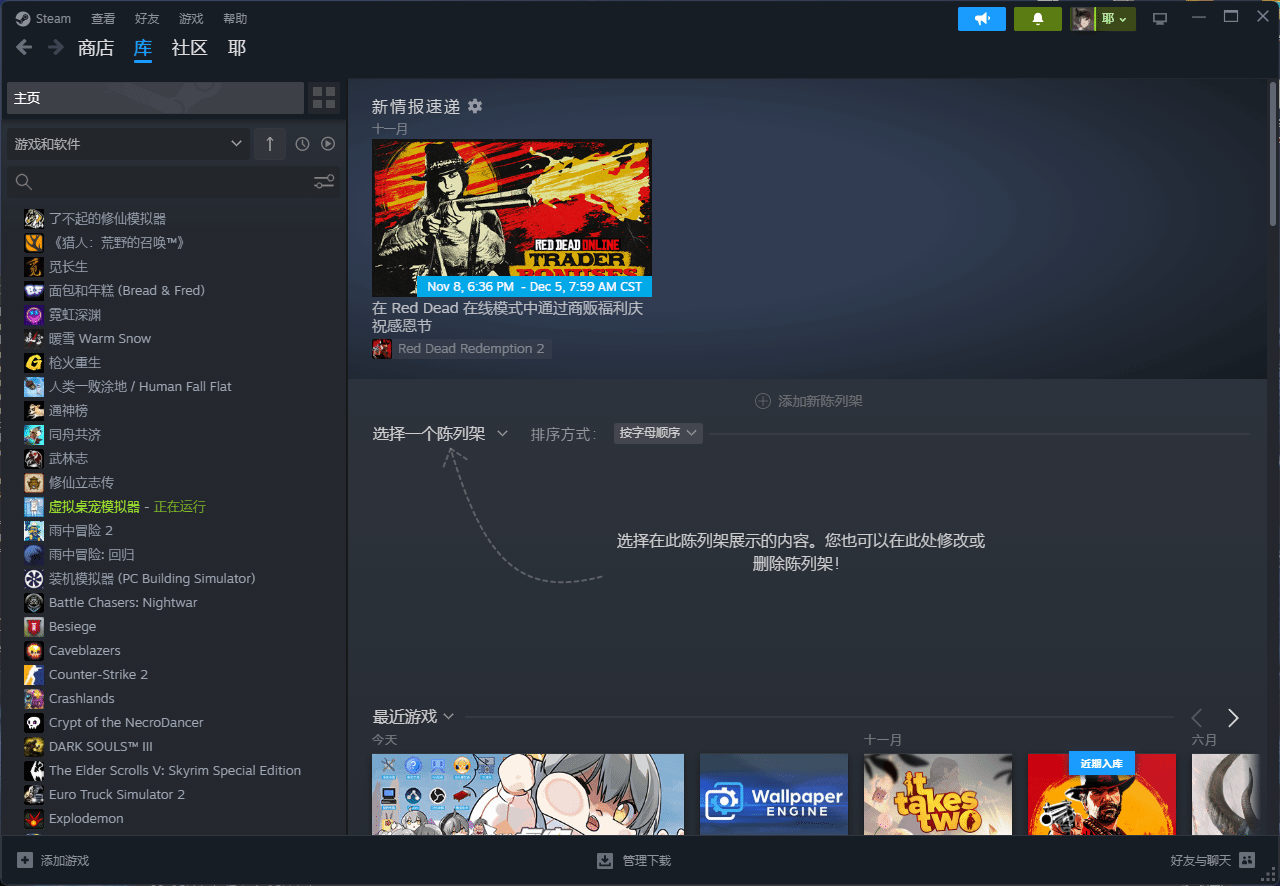Screen dimensions: 1280x886
Task: Click the sort-order up arrow button
Action: (x=269, y=144)
